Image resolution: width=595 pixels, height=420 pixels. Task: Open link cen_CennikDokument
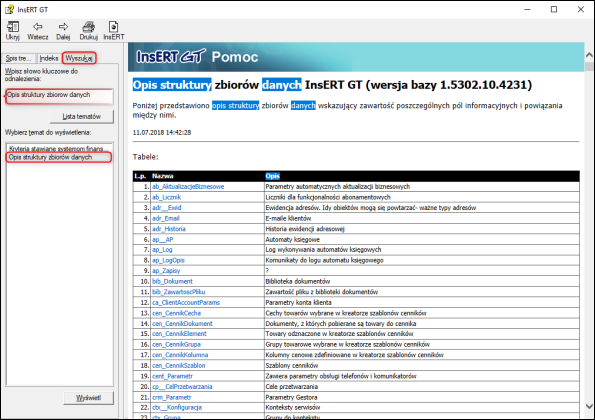tap(182, 324)
